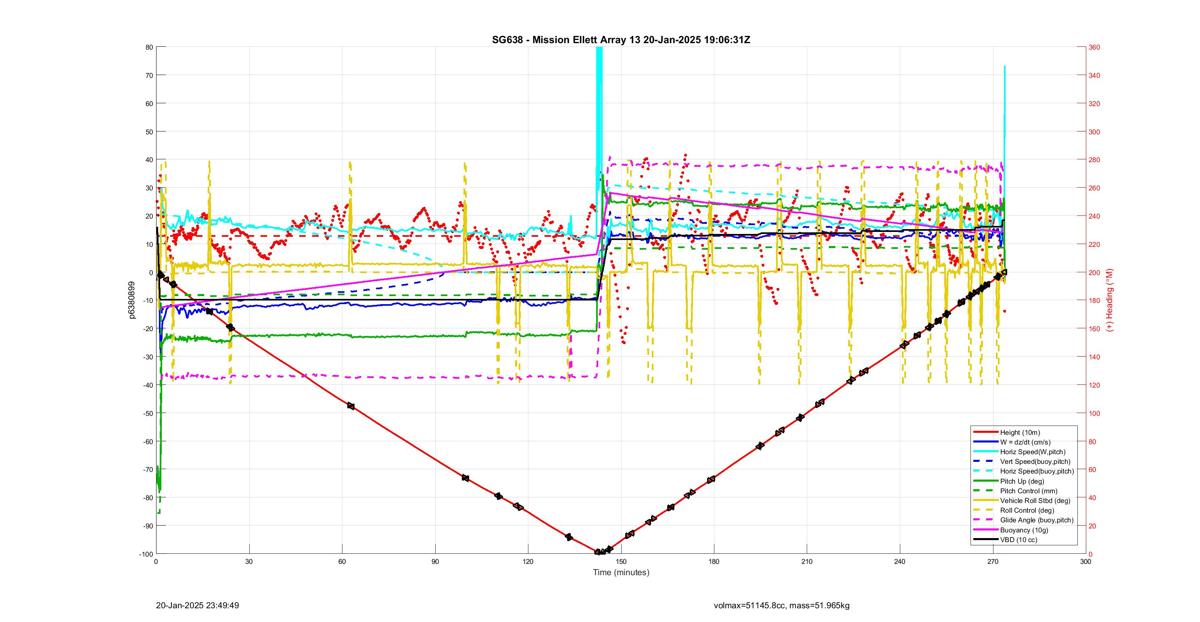Click the x-axis tick label "300"
This screenshot has height=622, width=1200.
pos(1086,562)
